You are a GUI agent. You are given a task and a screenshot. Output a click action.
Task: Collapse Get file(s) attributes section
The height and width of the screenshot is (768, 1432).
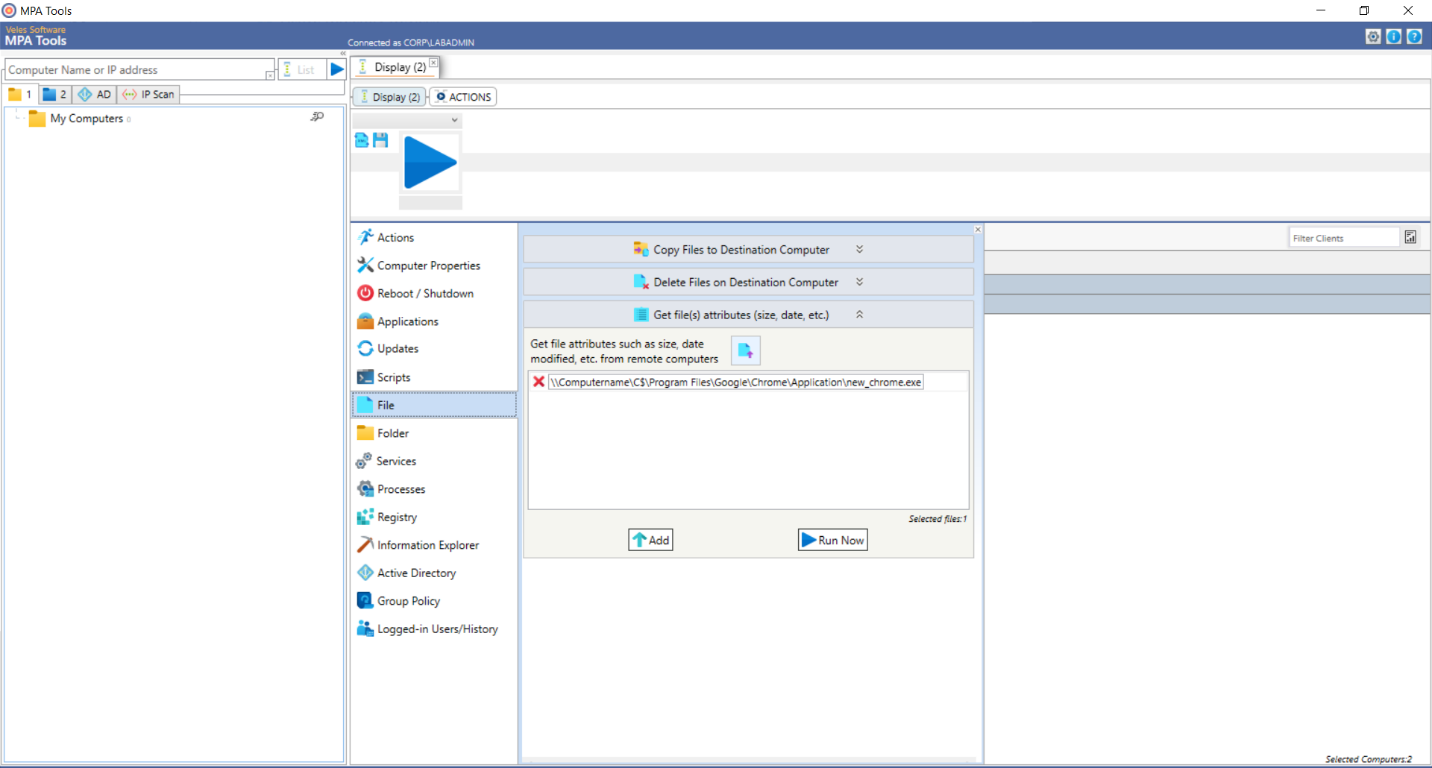tap(748, 314)
